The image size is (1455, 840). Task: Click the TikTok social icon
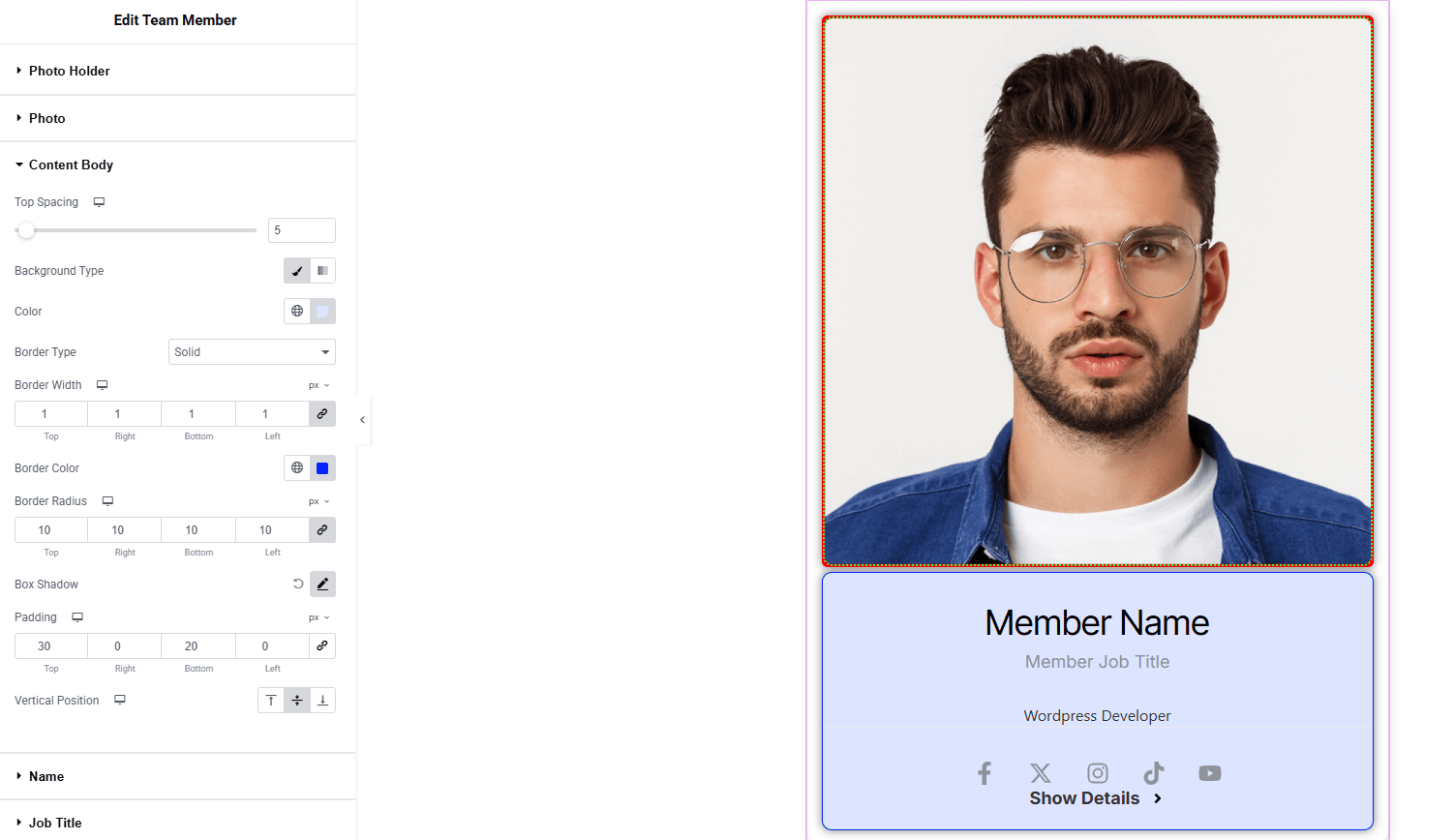pos(1153,773)
